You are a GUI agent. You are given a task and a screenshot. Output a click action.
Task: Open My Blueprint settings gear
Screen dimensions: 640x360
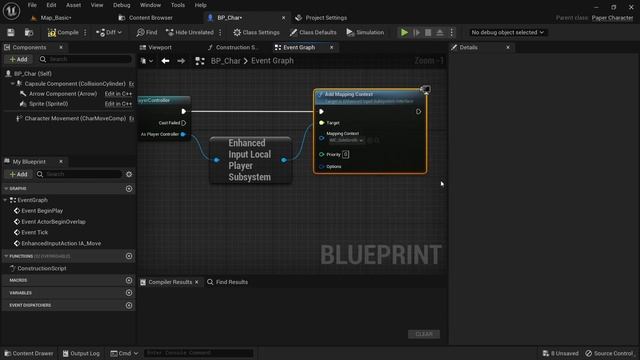coord(129,174)
